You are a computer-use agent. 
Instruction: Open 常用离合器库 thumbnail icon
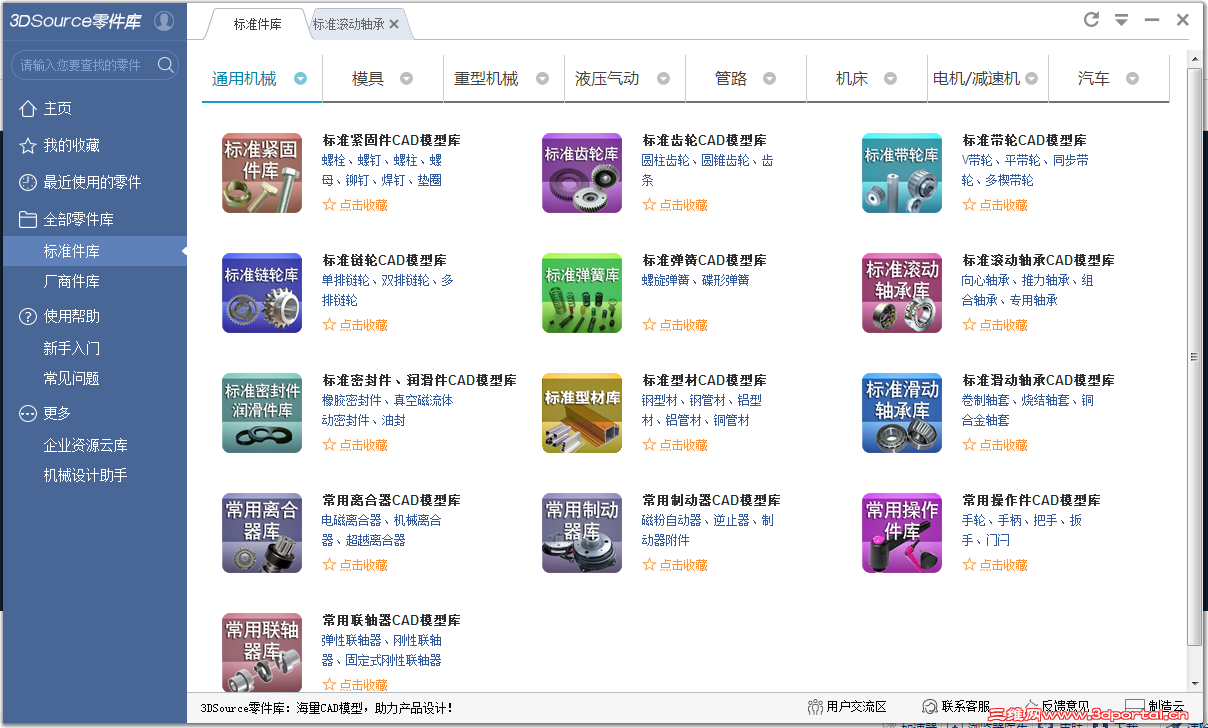click(x=262, y=533)
